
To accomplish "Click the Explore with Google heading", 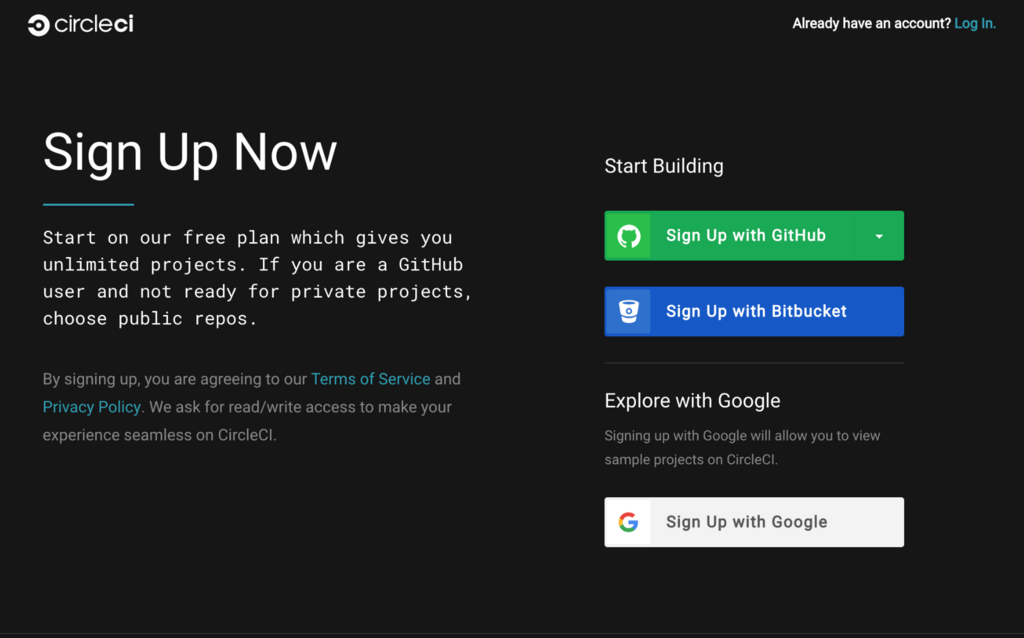I will 692,400.
